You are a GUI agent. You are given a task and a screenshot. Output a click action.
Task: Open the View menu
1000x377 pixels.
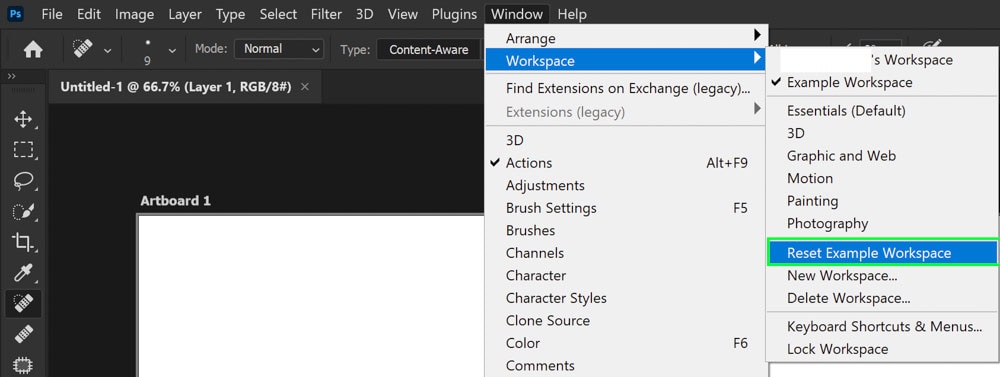tap(402, 14)
